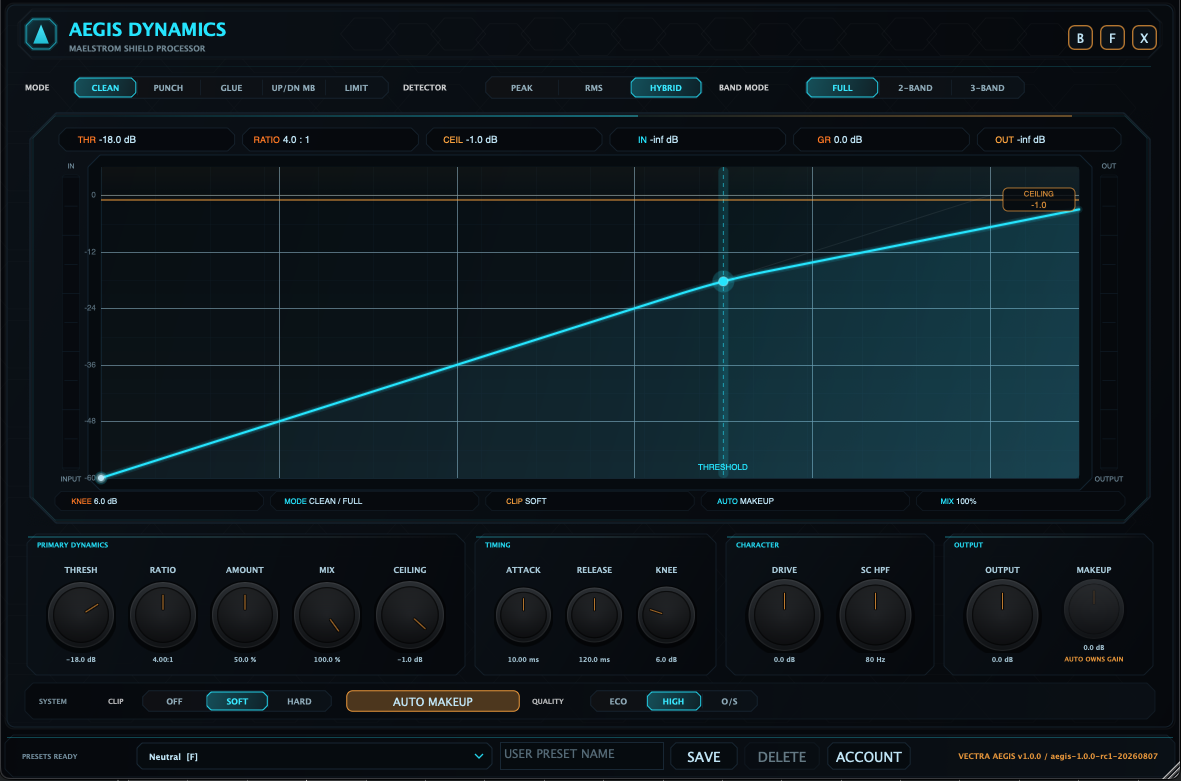Click the F button in header
Viewport: 1181px width, 781px height.
pos(1112,38)
